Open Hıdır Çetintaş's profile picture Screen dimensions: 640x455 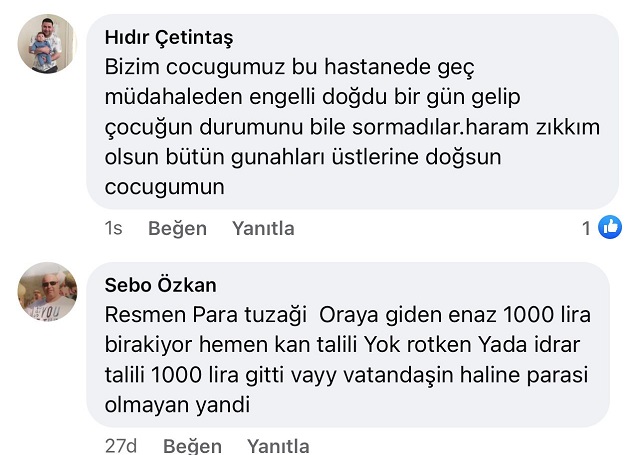click(47, 44)
